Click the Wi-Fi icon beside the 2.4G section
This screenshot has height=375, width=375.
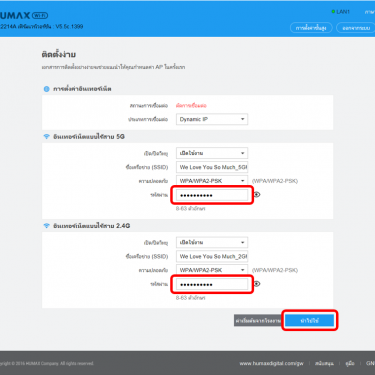47,226
